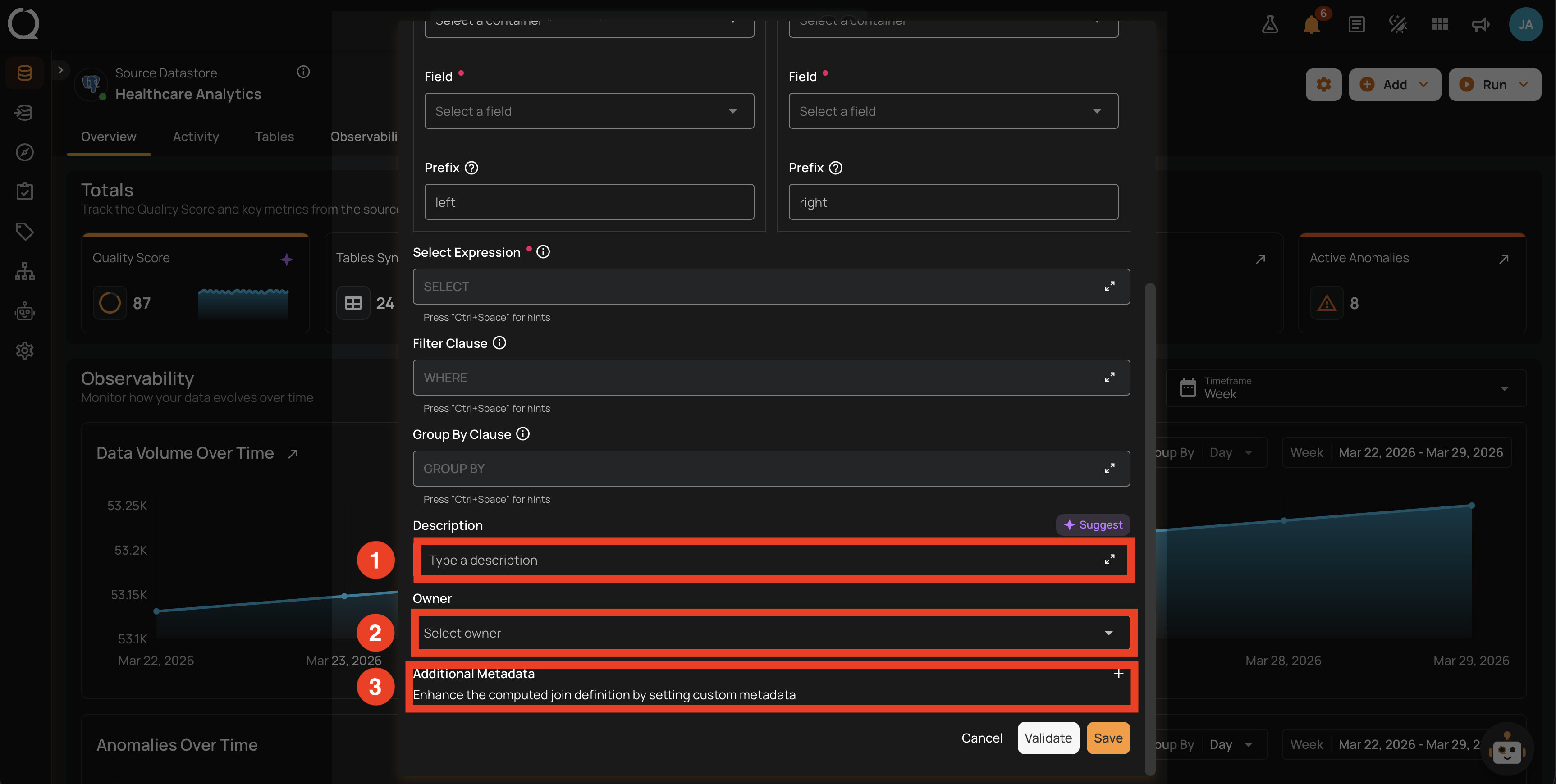
Task: Open left Select a field dropdown
Action: coord(589,111)
